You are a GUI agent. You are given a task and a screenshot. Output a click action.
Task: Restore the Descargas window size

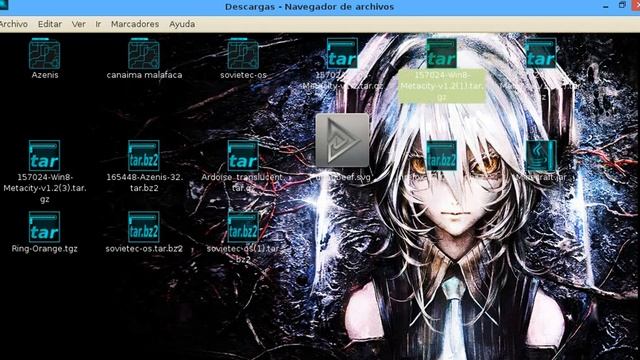[x=622, y=5]
